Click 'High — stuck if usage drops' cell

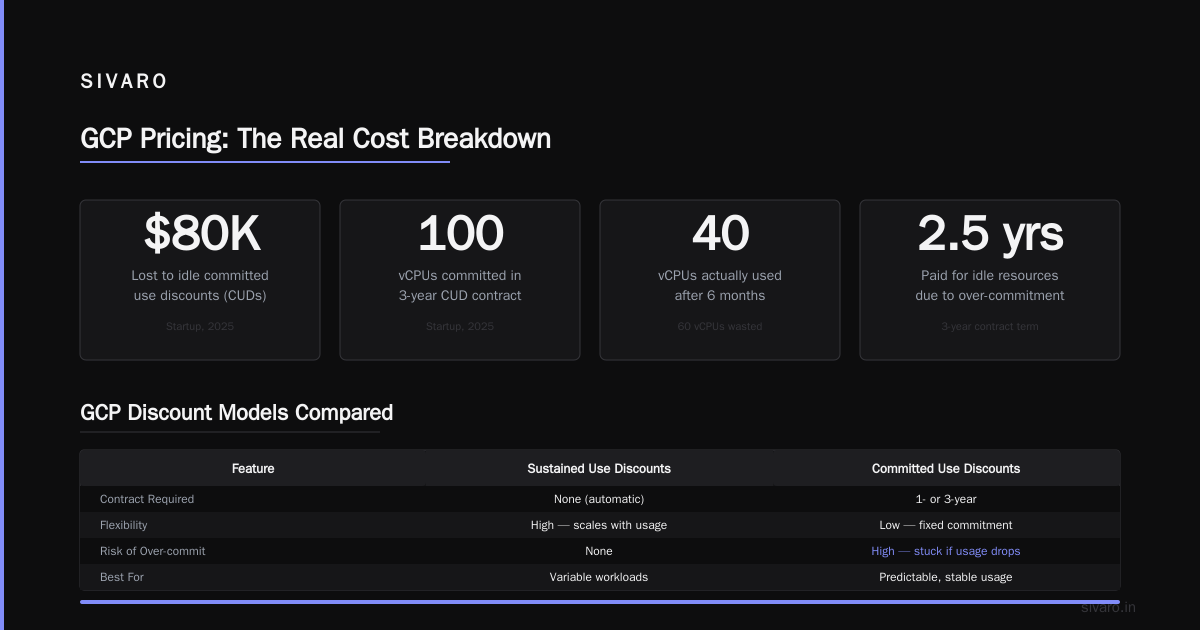pos(946,551)
